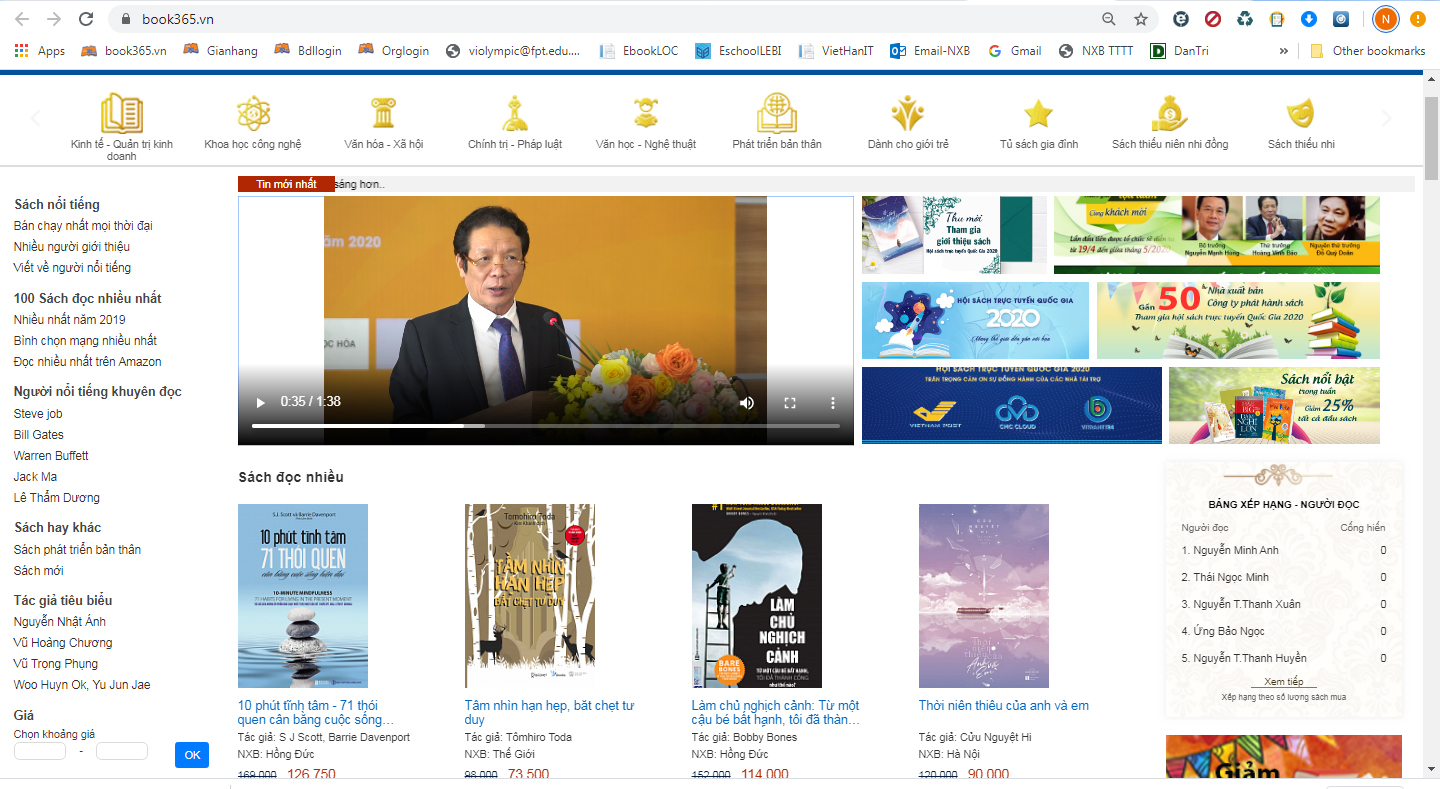Screen dimensions: 1440x789
Task: Open the Sách thiếu niên nhi đồng icon
Action: (x=1169, y=113)
